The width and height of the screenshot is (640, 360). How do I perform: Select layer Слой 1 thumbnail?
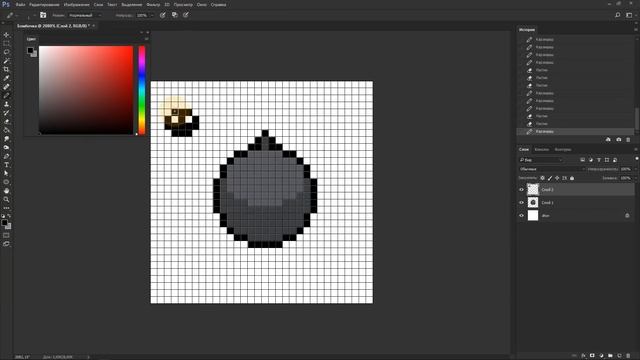coord(533,202)
